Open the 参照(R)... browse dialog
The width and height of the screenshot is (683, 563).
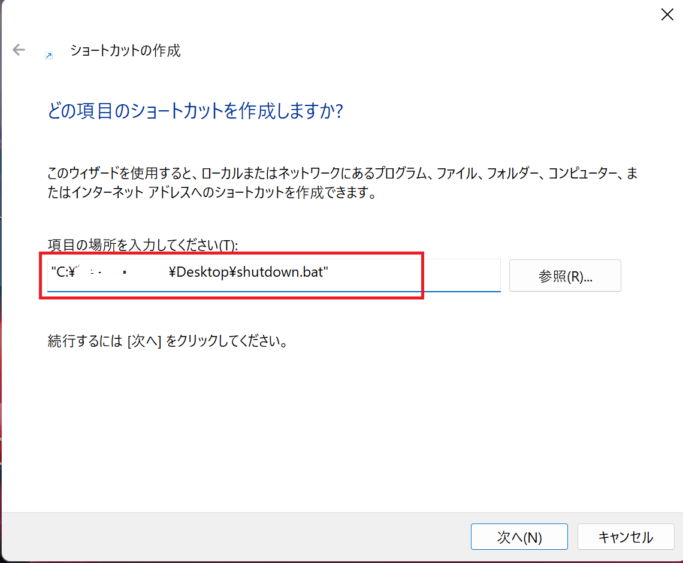(565, 276)
